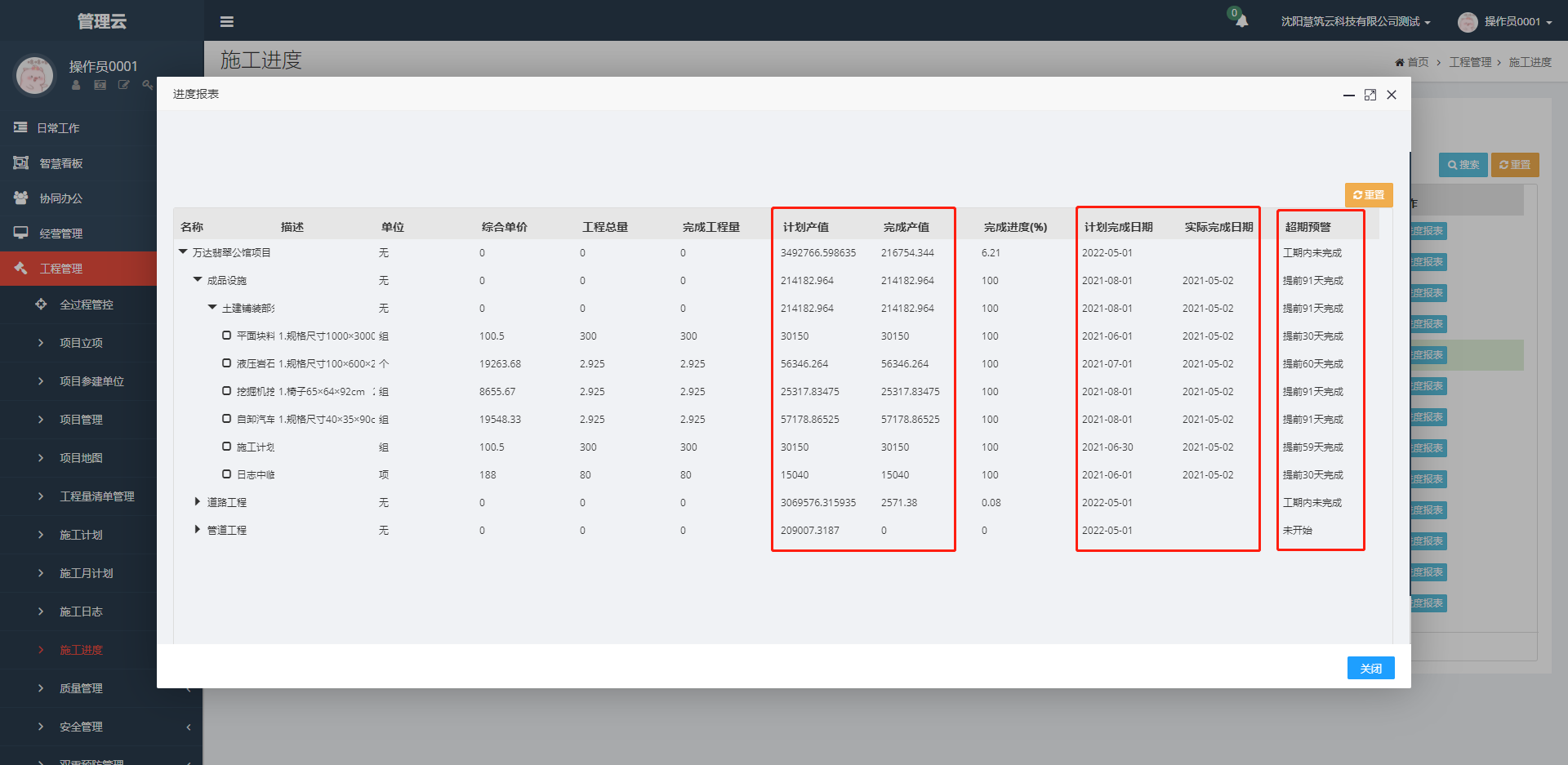1568x765 pixels.
Task: Click the edit pencil icon under 操作员0001
Action: pyautogui.click(x=123, y=85)
